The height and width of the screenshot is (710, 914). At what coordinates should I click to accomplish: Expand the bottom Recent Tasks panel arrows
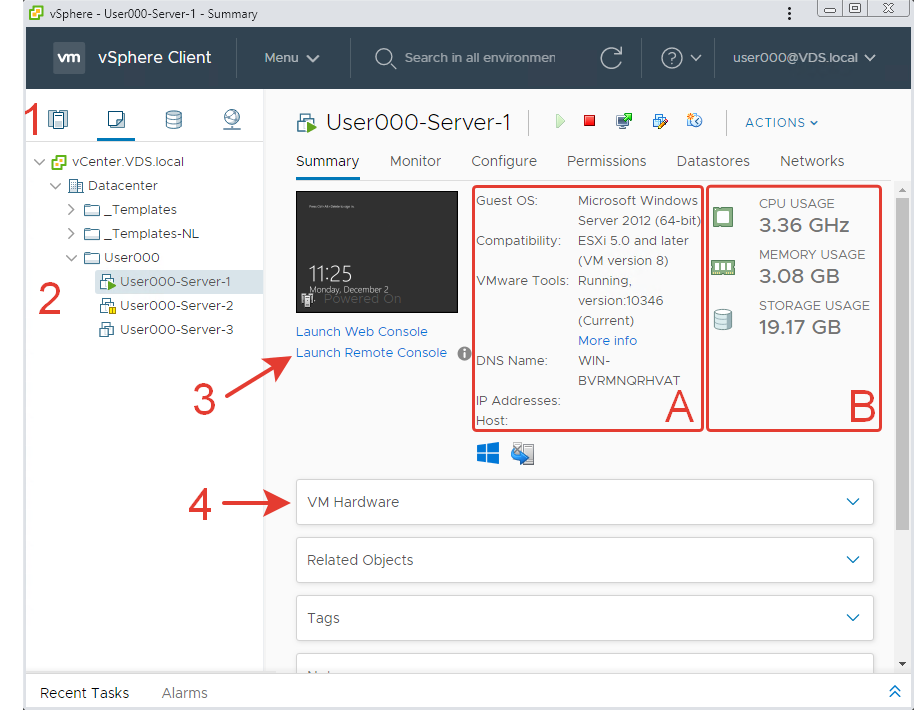[894, 691]
